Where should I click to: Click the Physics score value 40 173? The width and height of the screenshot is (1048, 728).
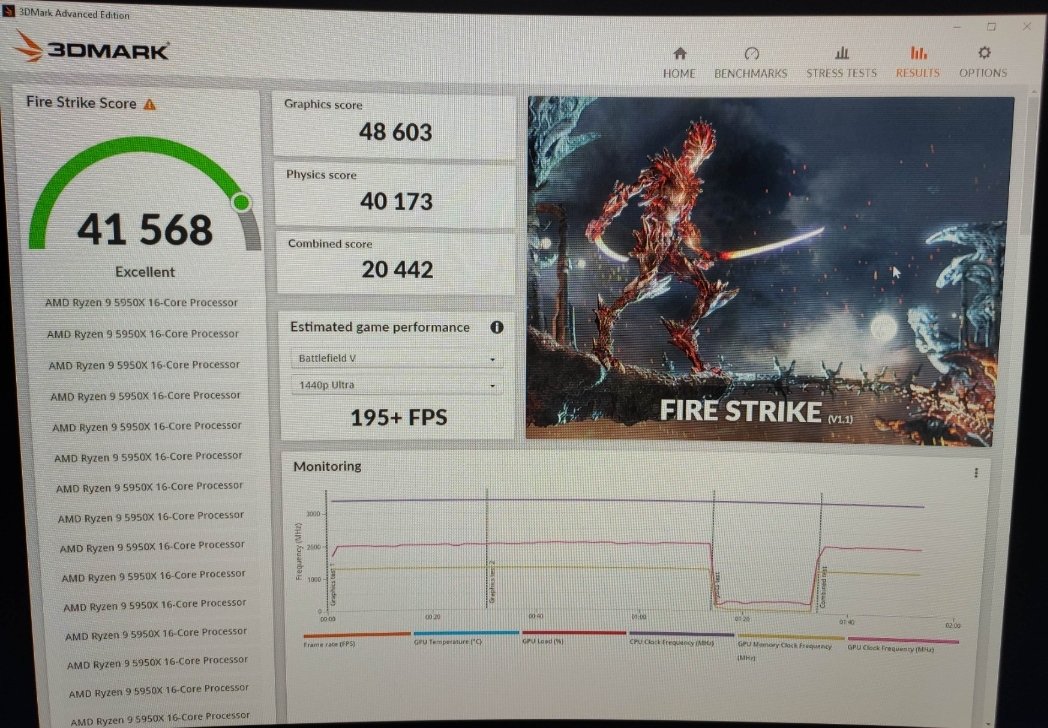pos(396,201)
